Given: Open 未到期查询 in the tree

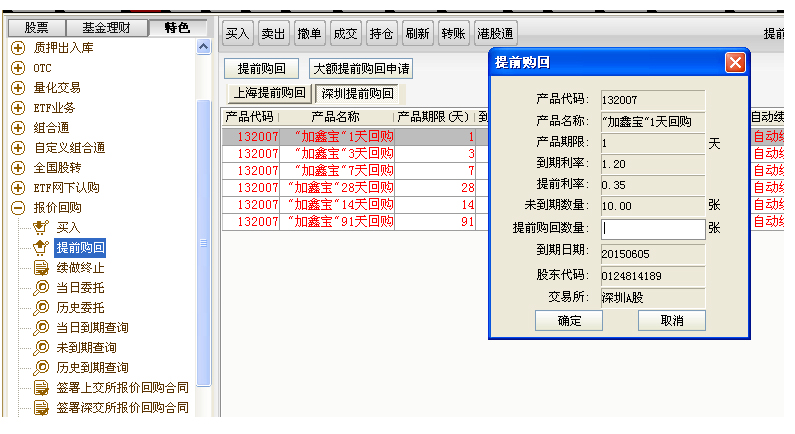Looking at the screenshot, I should [86, 348].
